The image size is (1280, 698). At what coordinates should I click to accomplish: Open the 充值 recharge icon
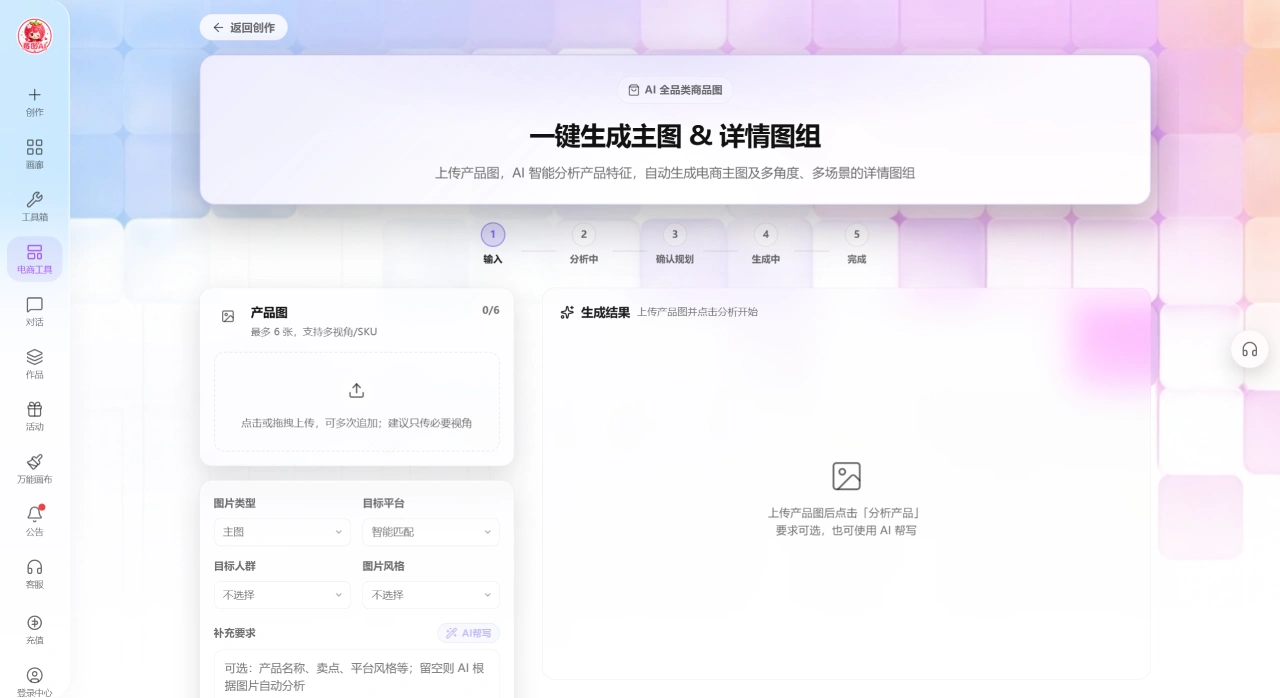34,622
